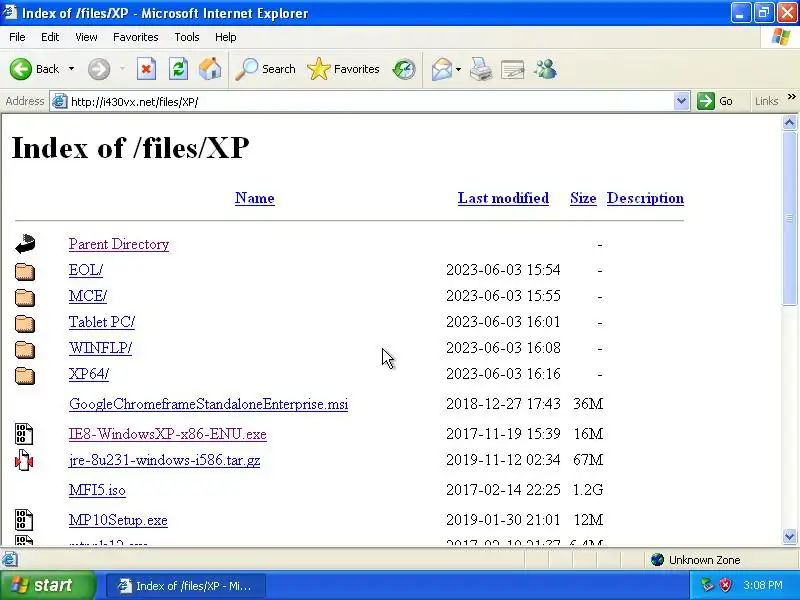Click the 2023-06-03 15:54 date for EOL/

pos(503,270)
